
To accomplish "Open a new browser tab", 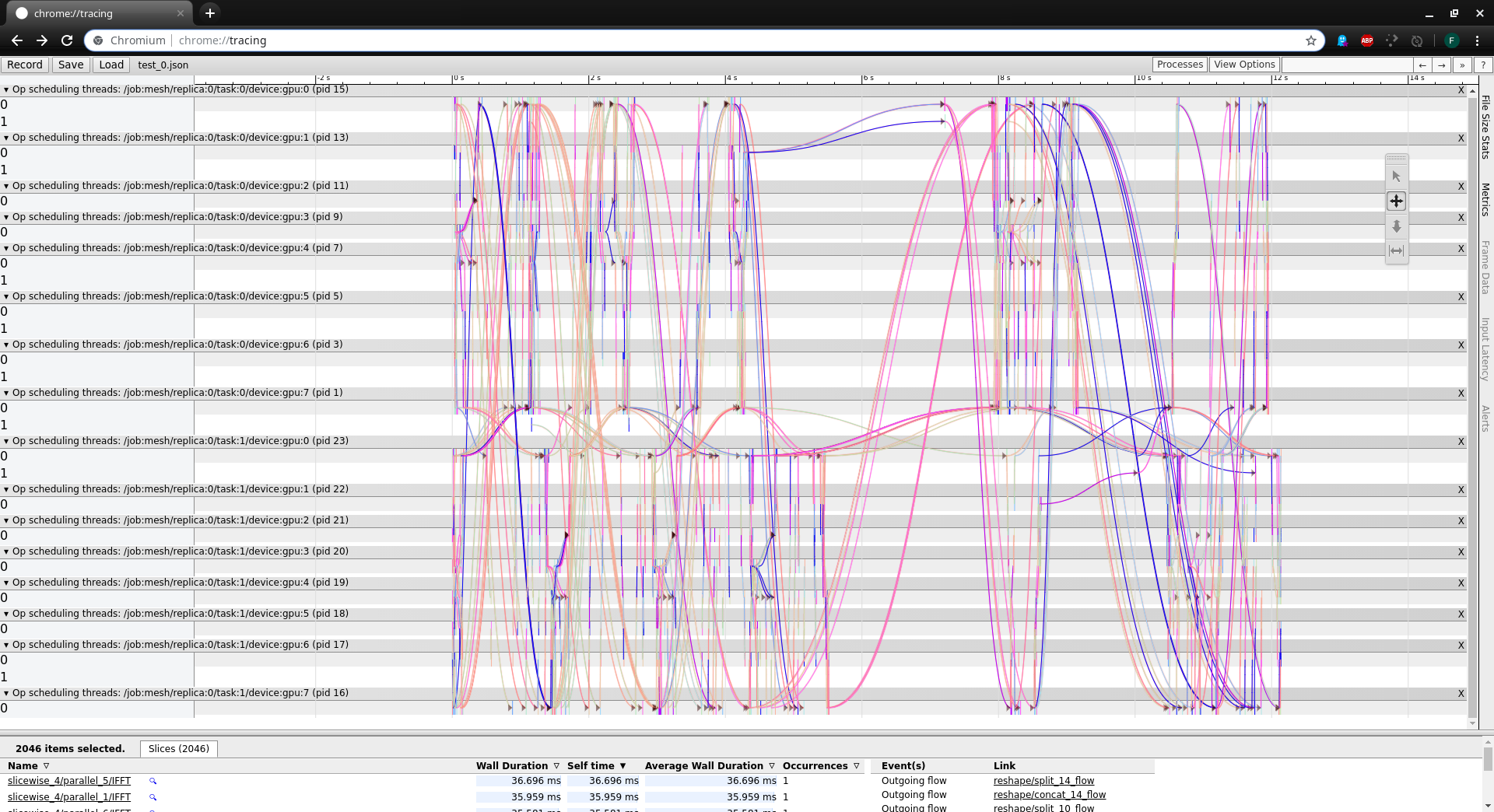I will coord(210,13).
